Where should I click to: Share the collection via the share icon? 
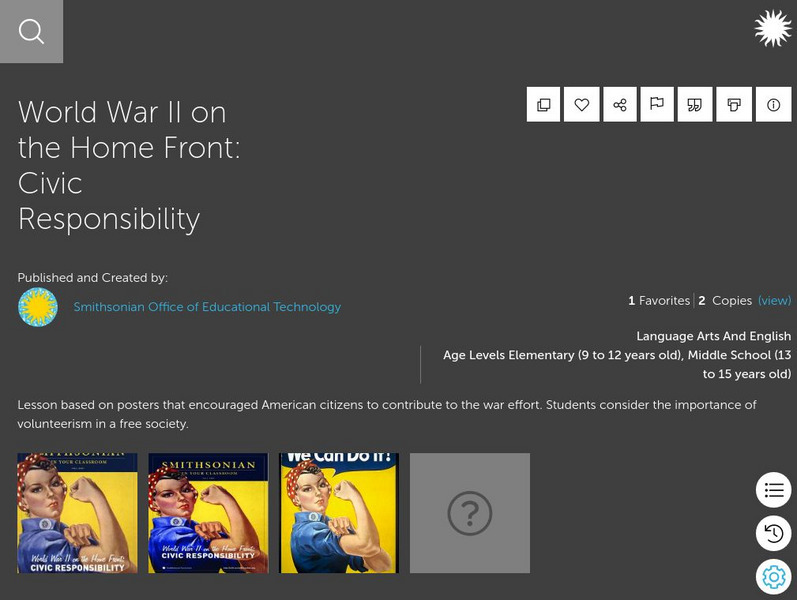620,104
